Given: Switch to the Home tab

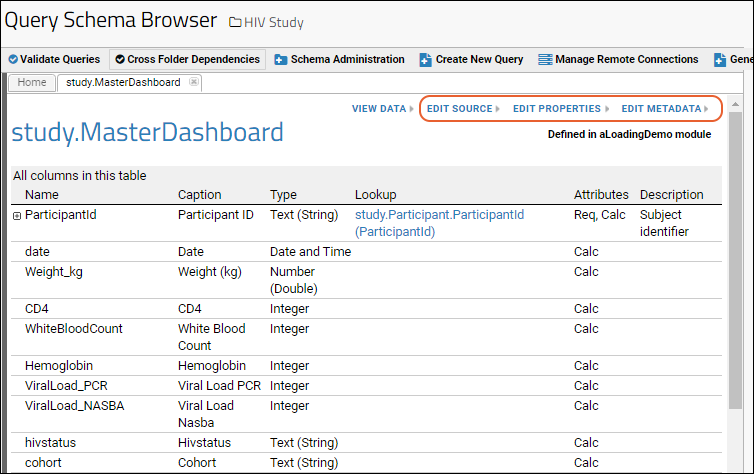Looking at the screenshot, I should pyautogui.click(x=32, y=83).
